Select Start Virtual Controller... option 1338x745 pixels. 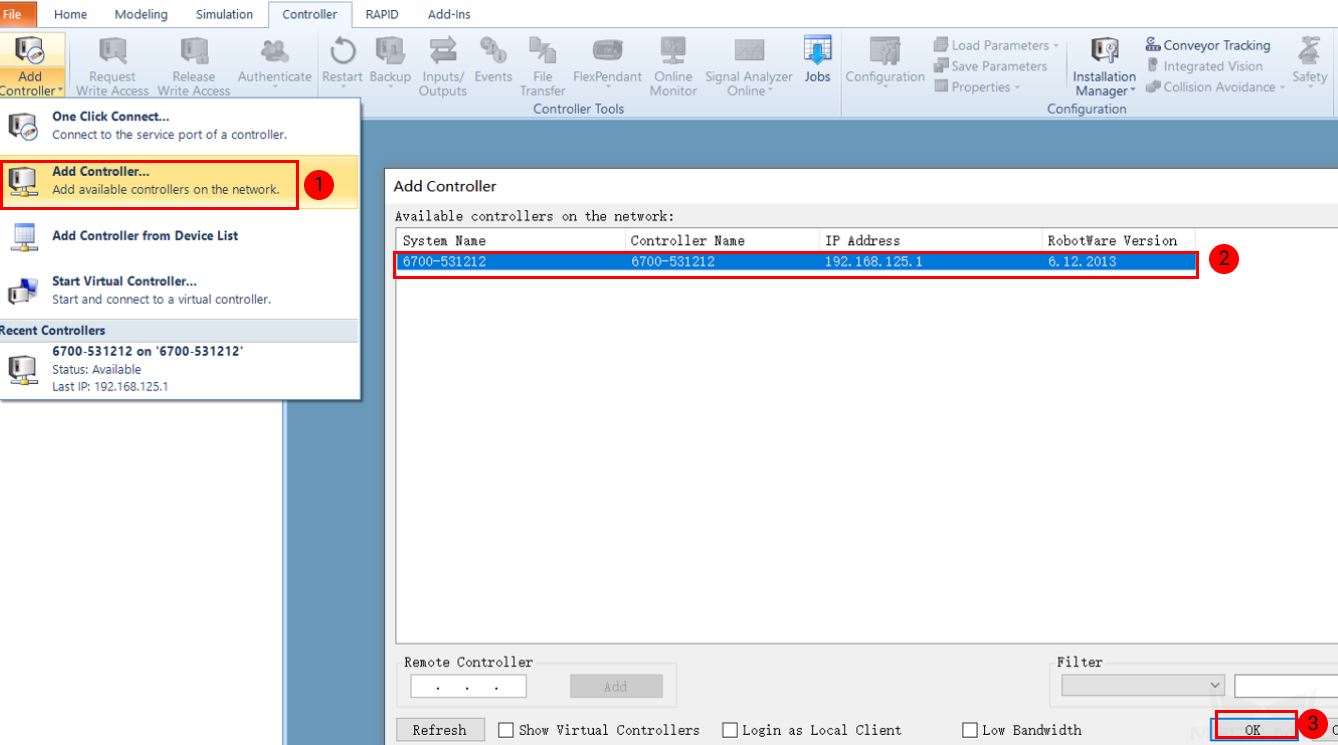point(180,290)
